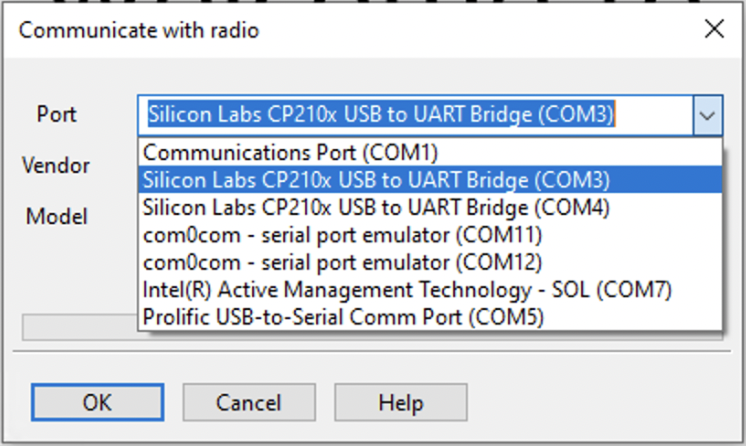Choose com0com serial port emulator (COM12)

coord(430,262)
